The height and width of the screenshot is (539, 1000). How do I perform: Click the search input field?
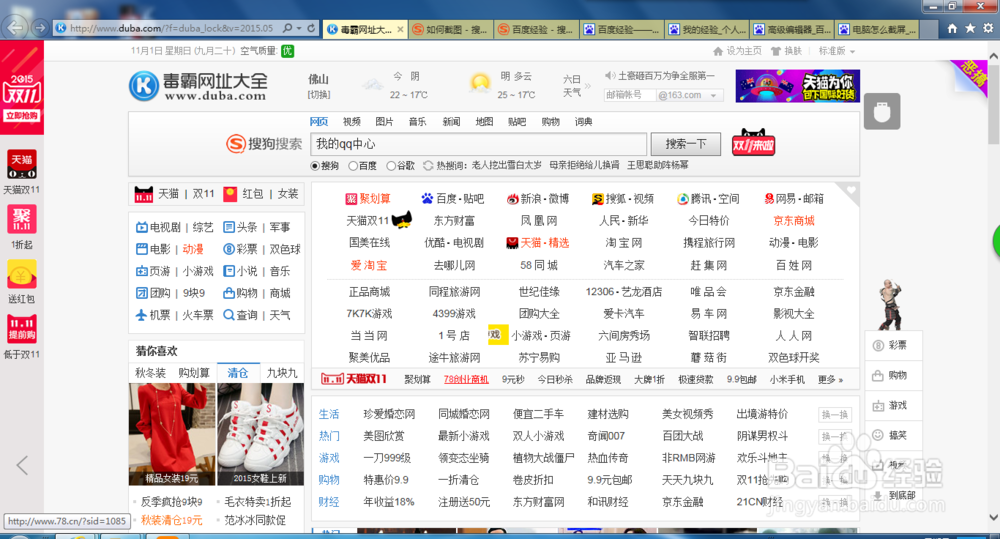(478, 144)
